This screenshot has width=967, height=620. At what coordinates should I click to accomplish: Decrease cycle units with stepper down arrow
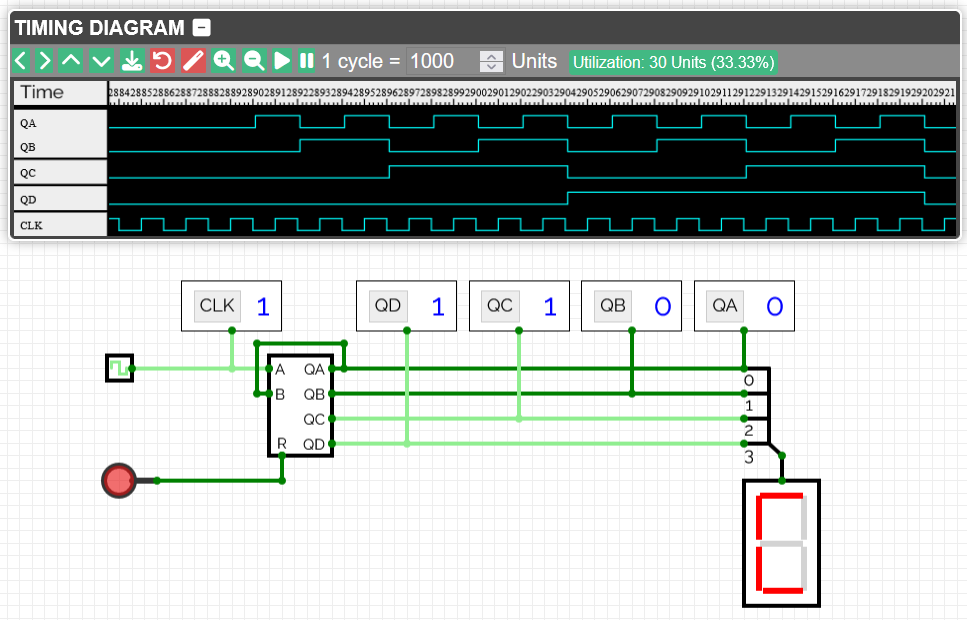coord(490,67)
